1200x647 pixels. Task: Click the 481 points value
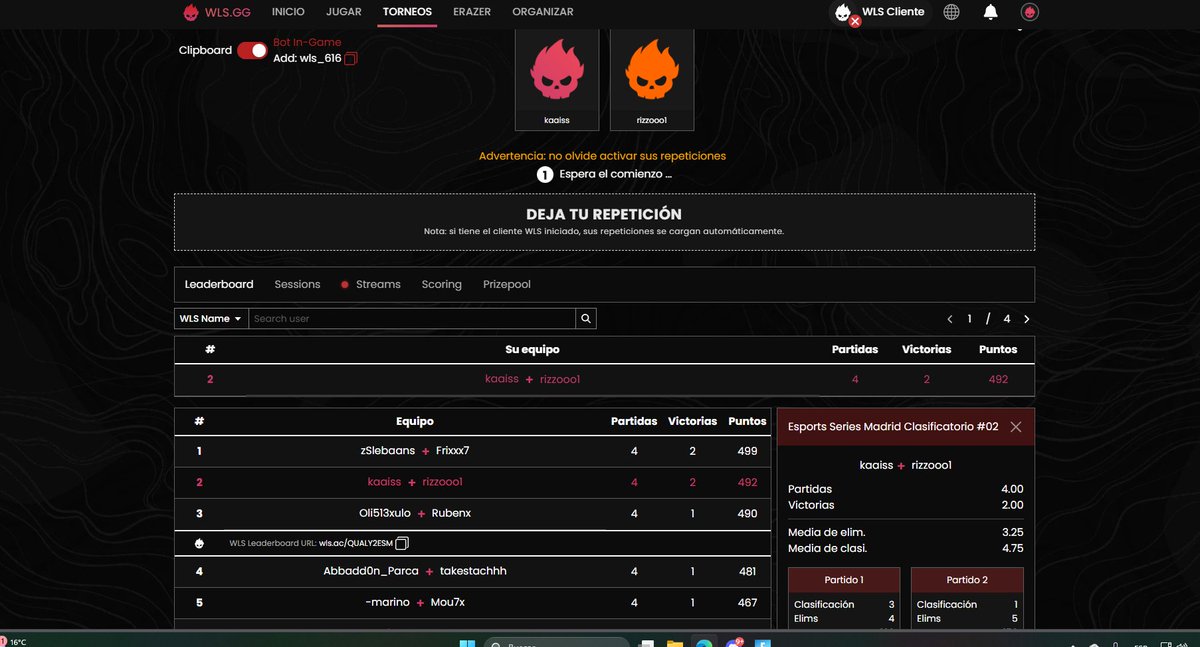coord(747,571)
